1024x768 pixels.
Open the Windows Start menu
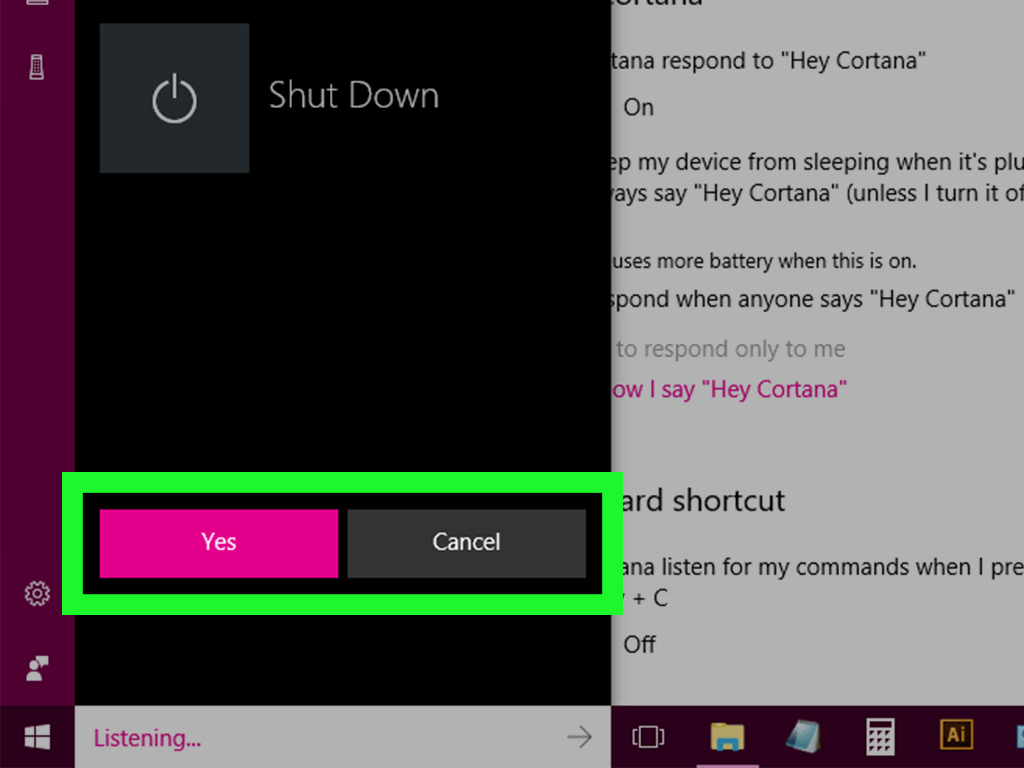37,737
